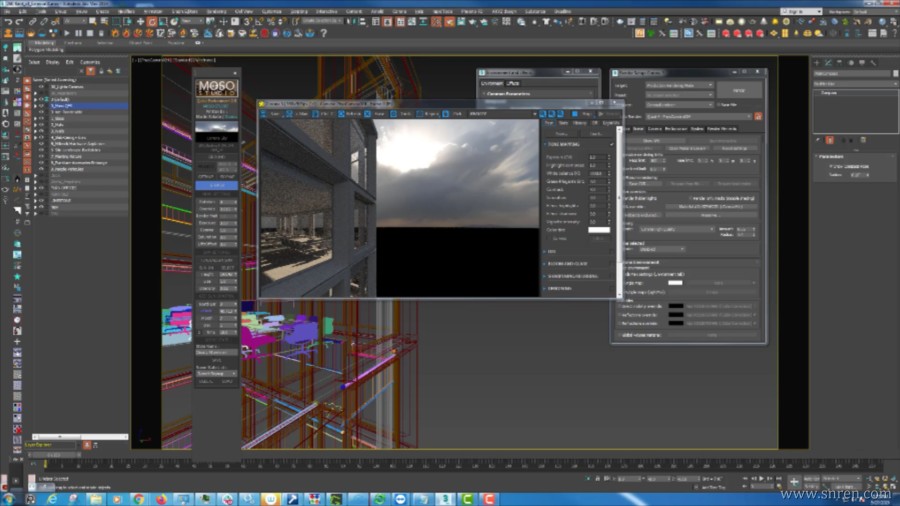Switch to Effects tab in Environment window
The height and width of the screenshot is (506, 900).
[513, 83]
